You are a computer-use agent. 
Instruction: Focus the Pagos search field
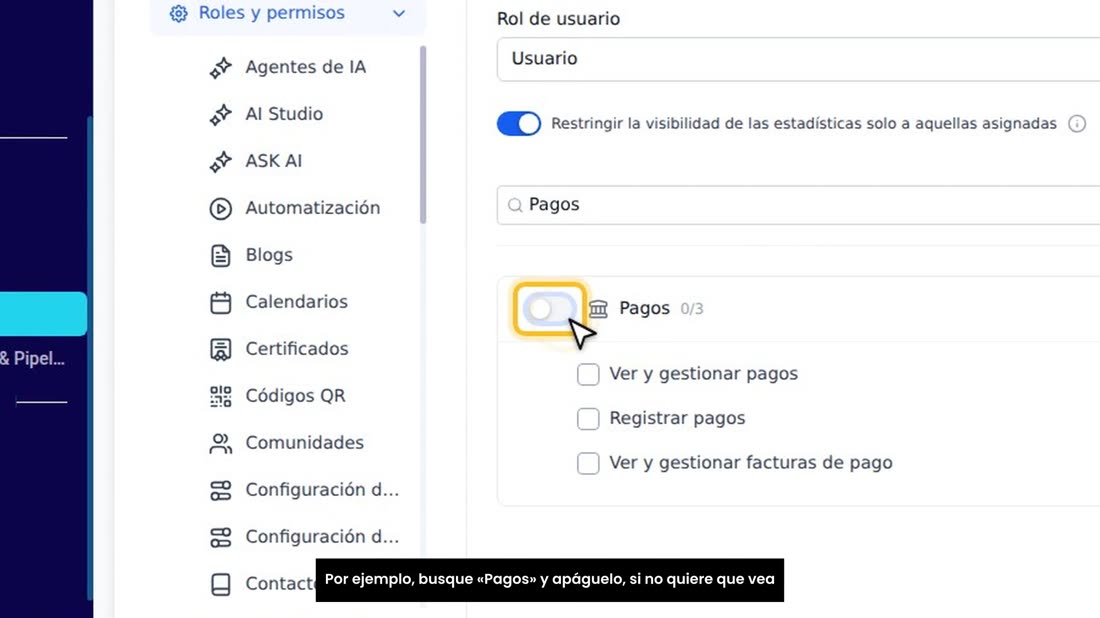pos(798,205)
